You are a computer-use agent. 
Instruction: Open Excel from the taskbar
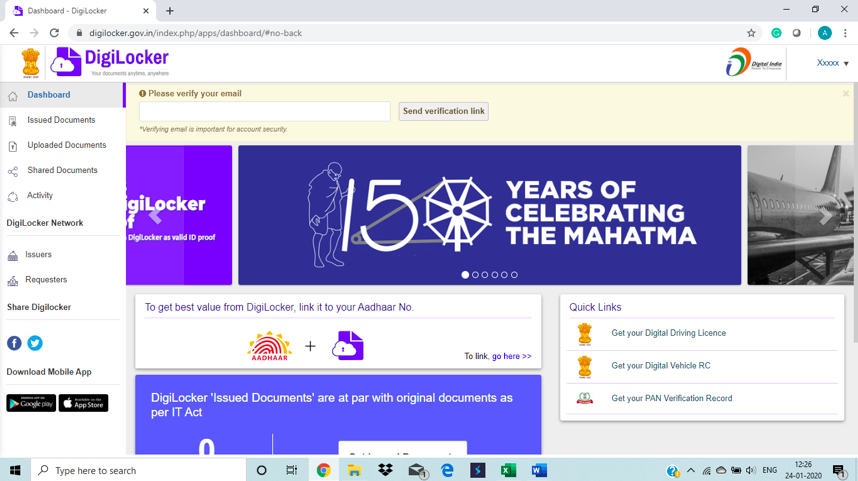pos(508,471)
